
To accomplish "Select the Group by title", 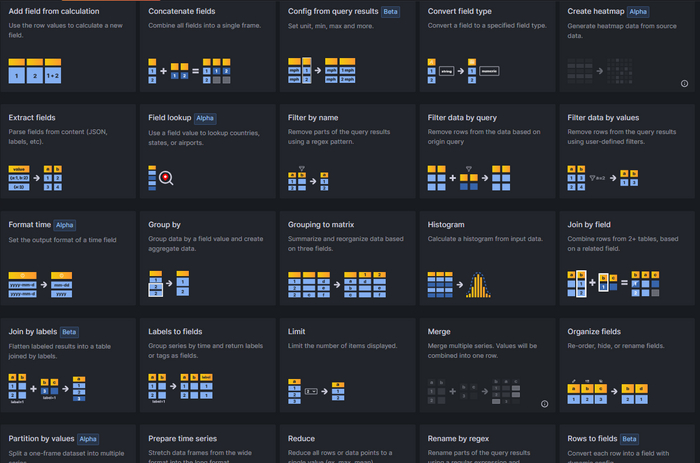I will (x=164, y=225).
